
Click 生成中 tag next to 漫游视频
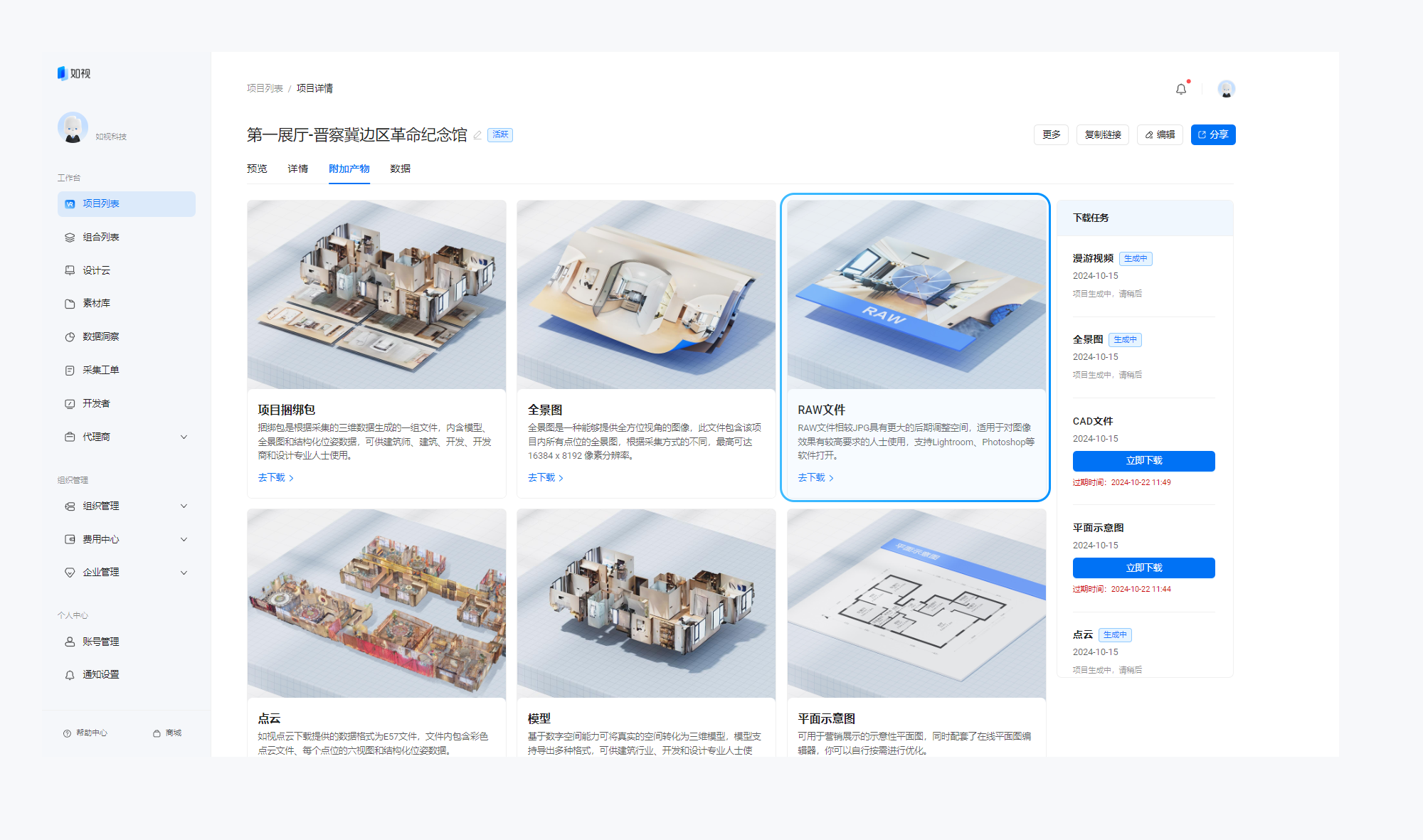click(1136, 259)
